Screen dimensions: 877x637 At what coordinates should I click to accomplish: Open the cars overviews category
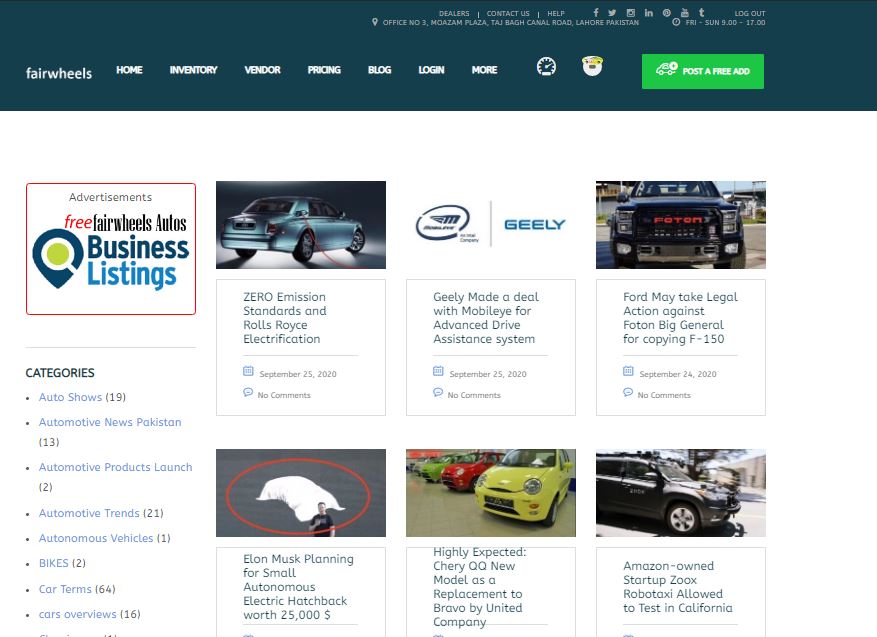click(x=78, y=614)
